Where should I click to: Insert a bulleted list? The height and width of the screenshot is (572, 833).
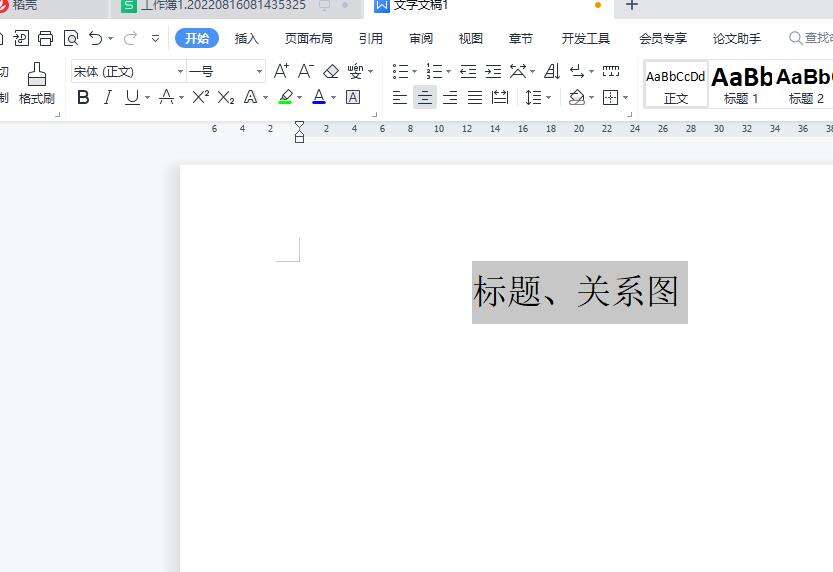[x=401, y=71]
